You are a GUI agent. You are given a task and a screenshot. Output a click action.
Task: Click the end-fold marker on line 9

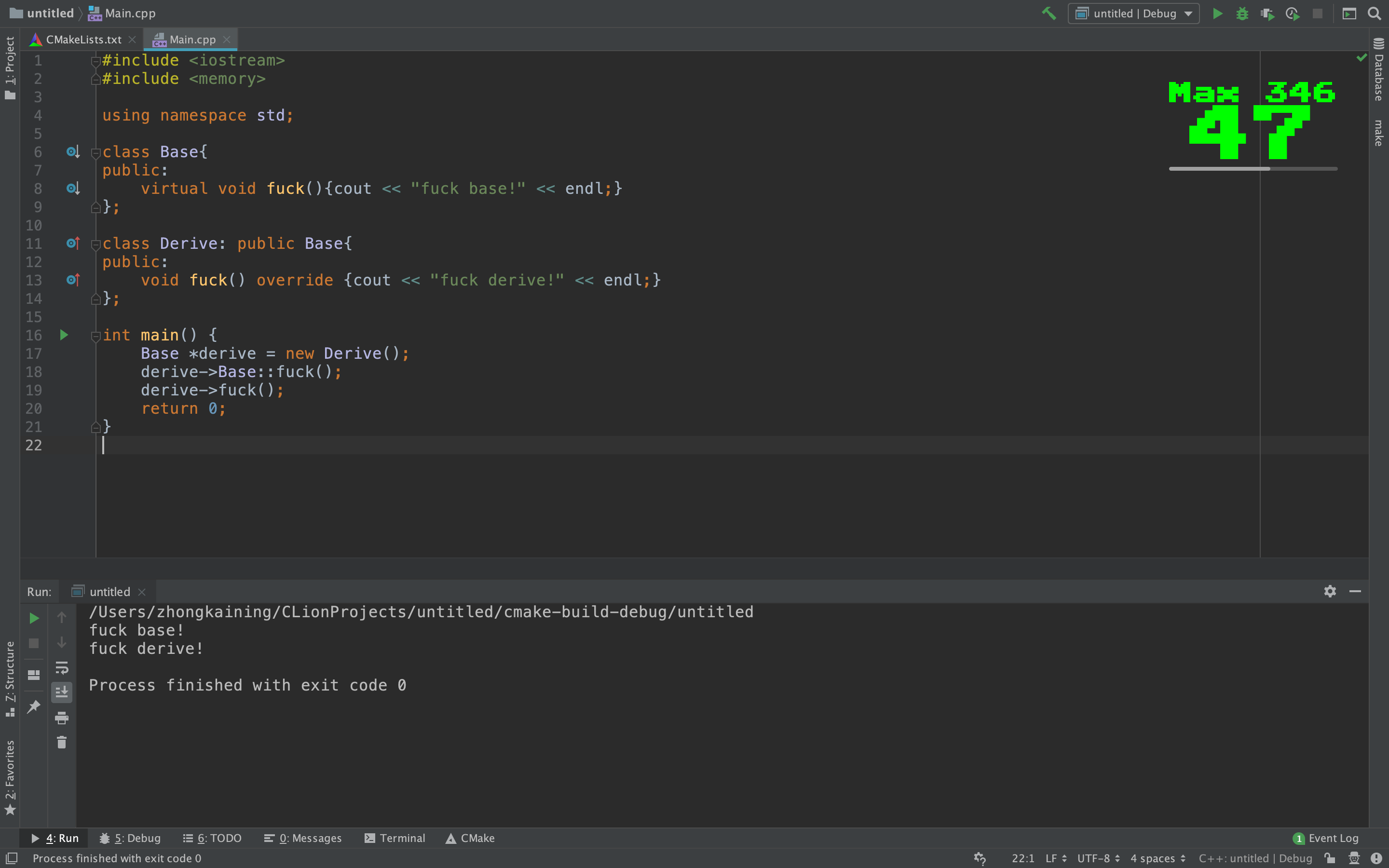[96, 207]
